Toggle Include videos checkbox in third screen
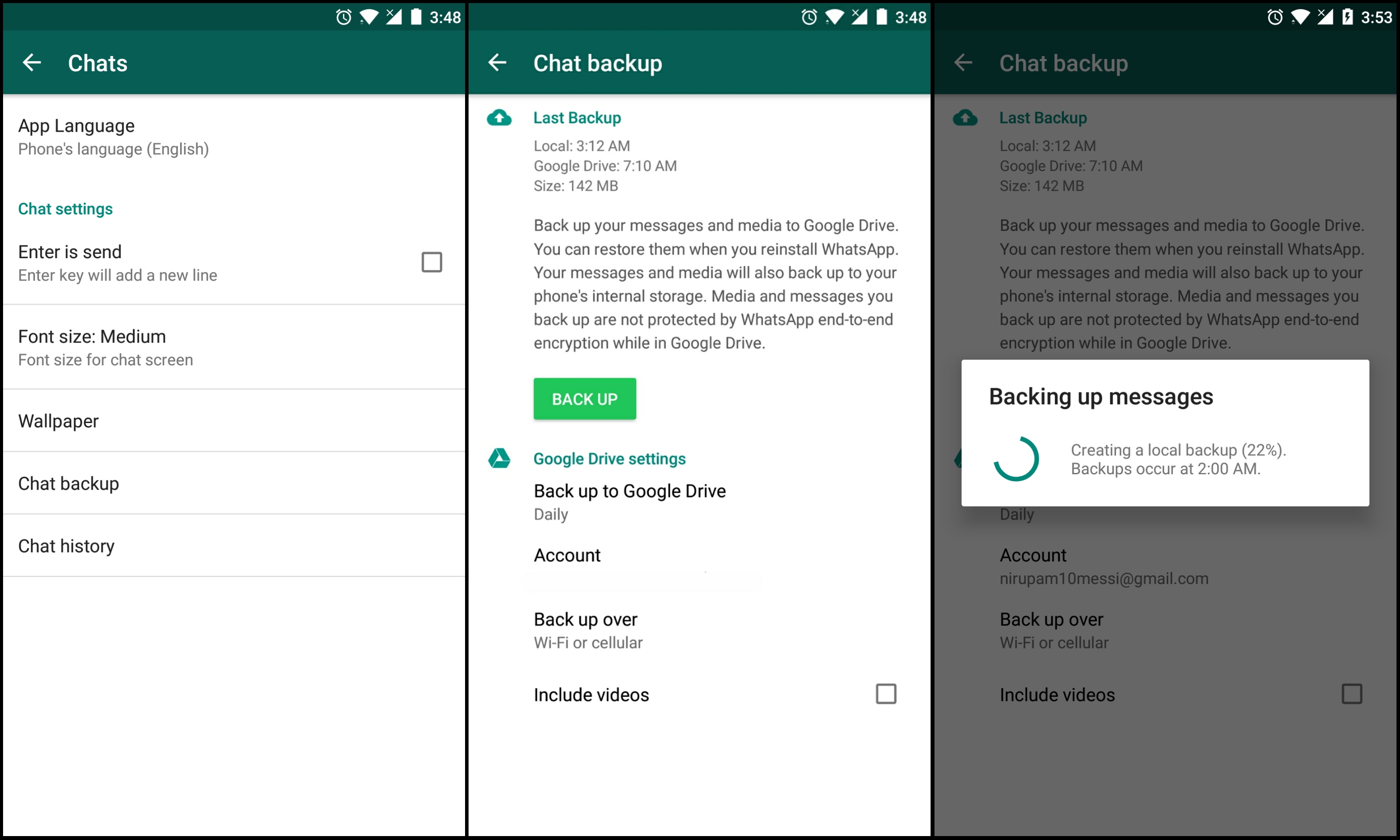The width and height of the screenshot is (1400, 840). pyautogui.click(x=1351, y=694)
